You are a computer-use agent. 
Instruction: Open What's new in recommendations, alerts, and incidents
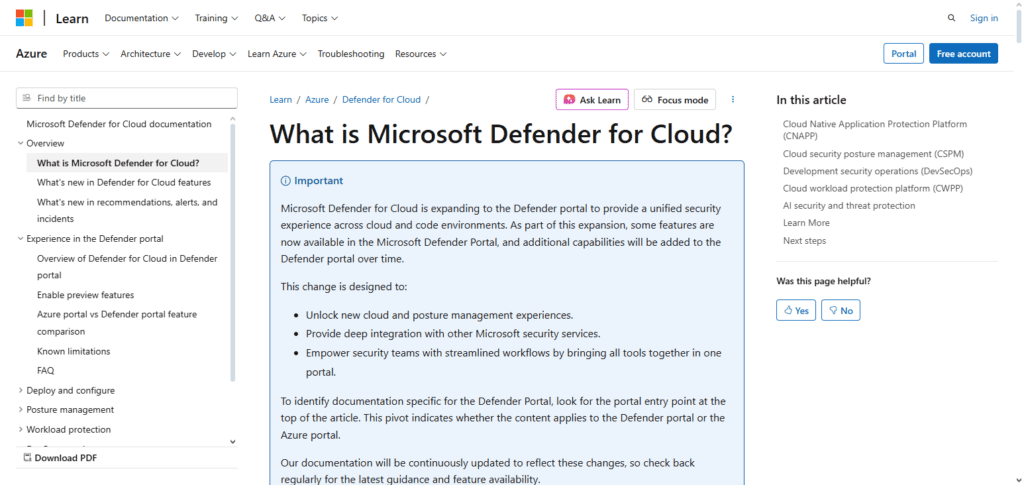click(x=127, y=210)
